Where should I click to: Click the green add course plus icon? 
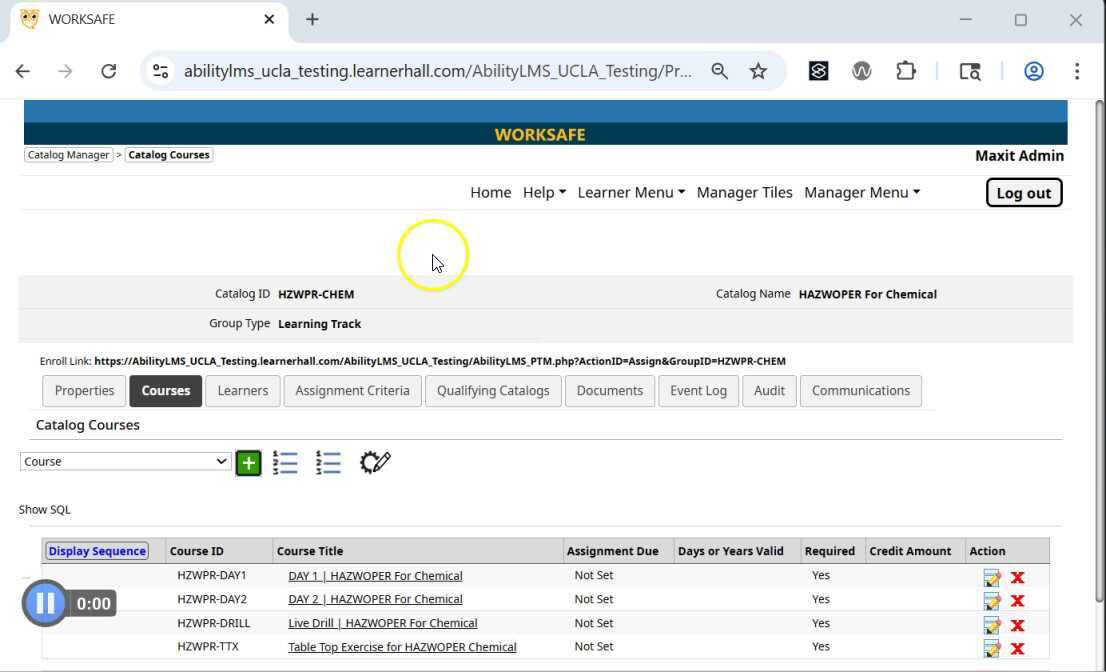point(248,463)
